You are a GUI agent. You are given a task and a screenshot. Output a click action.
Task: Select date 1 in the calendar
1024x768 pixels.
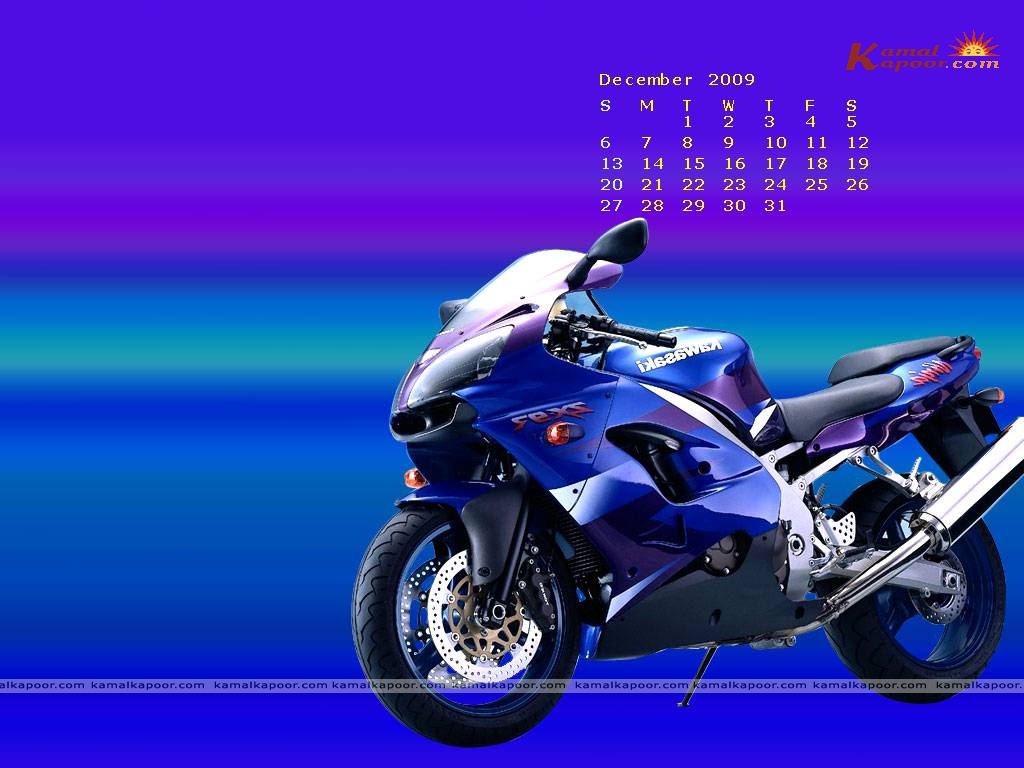point(688,121)
